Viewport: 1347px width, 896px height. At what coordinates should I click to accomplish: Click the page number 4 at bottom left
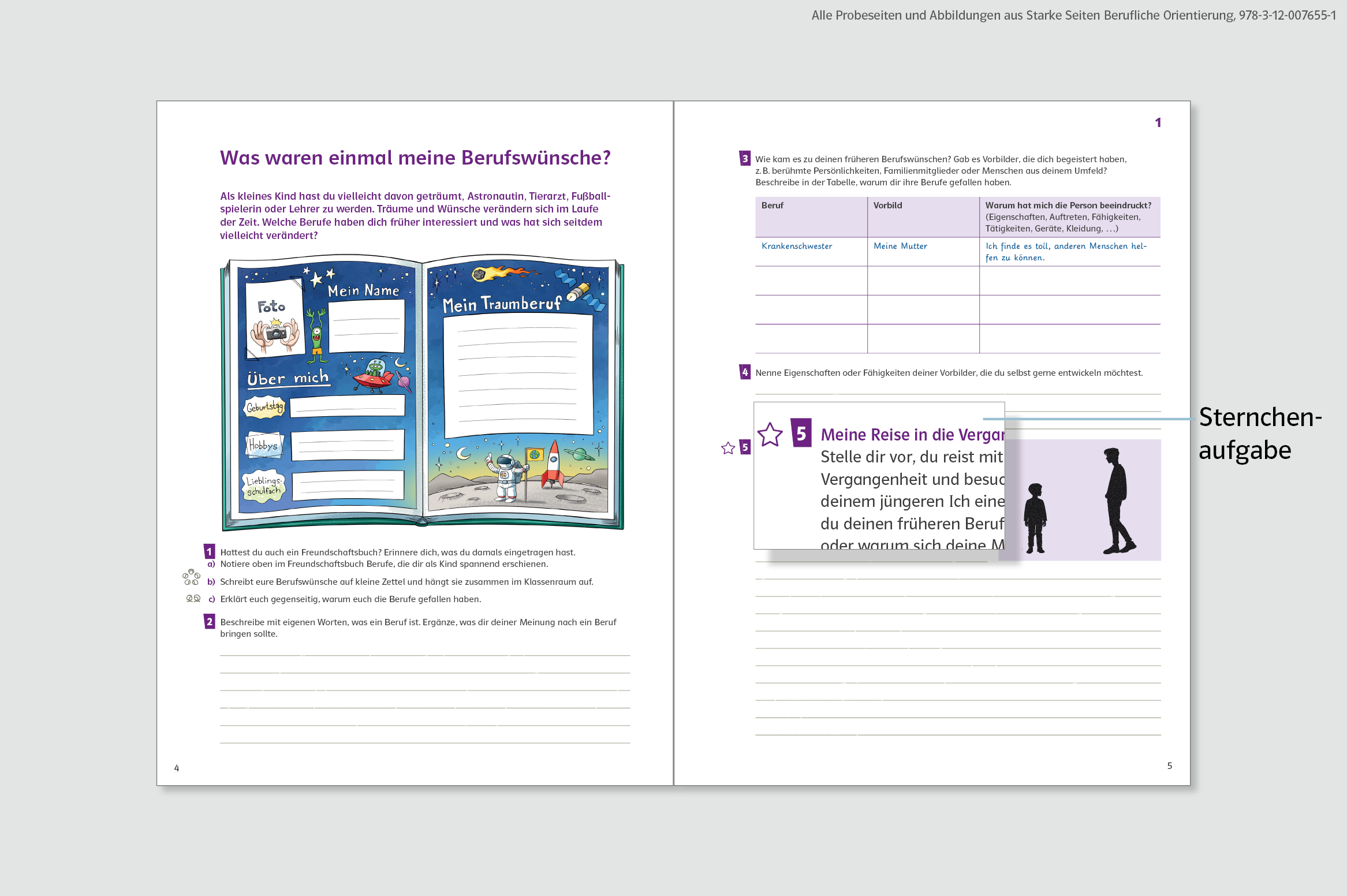tap(177, 768)
